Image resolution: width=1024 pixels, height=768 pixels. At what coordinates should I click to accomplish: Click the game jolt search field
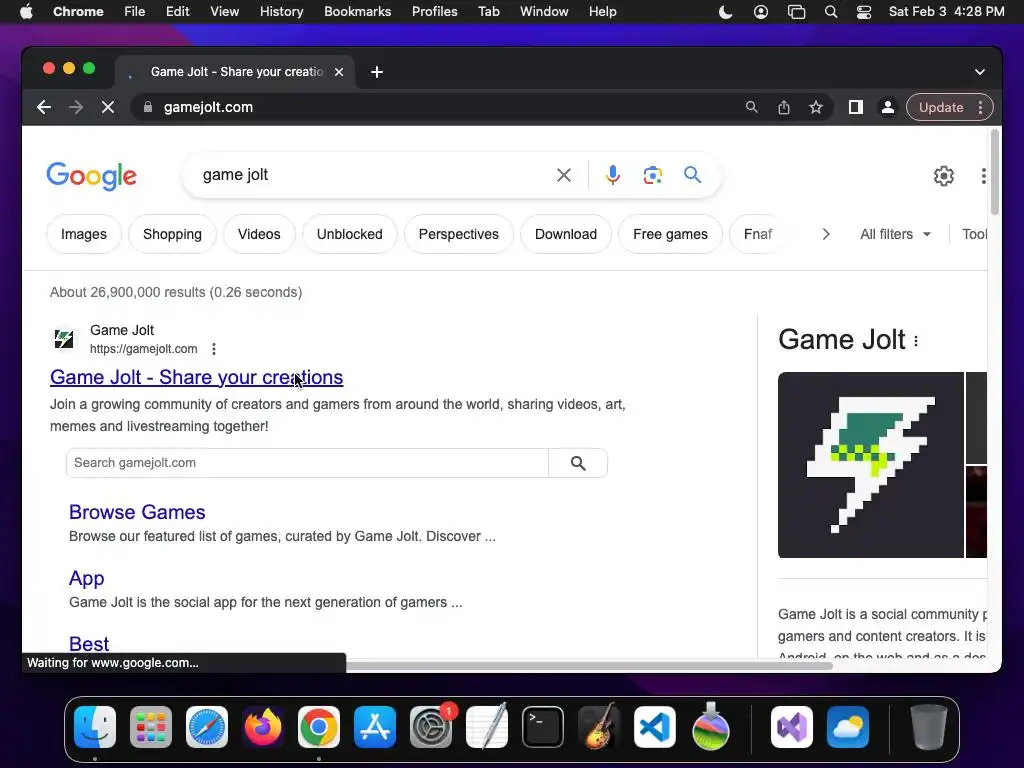click(372, 175)
